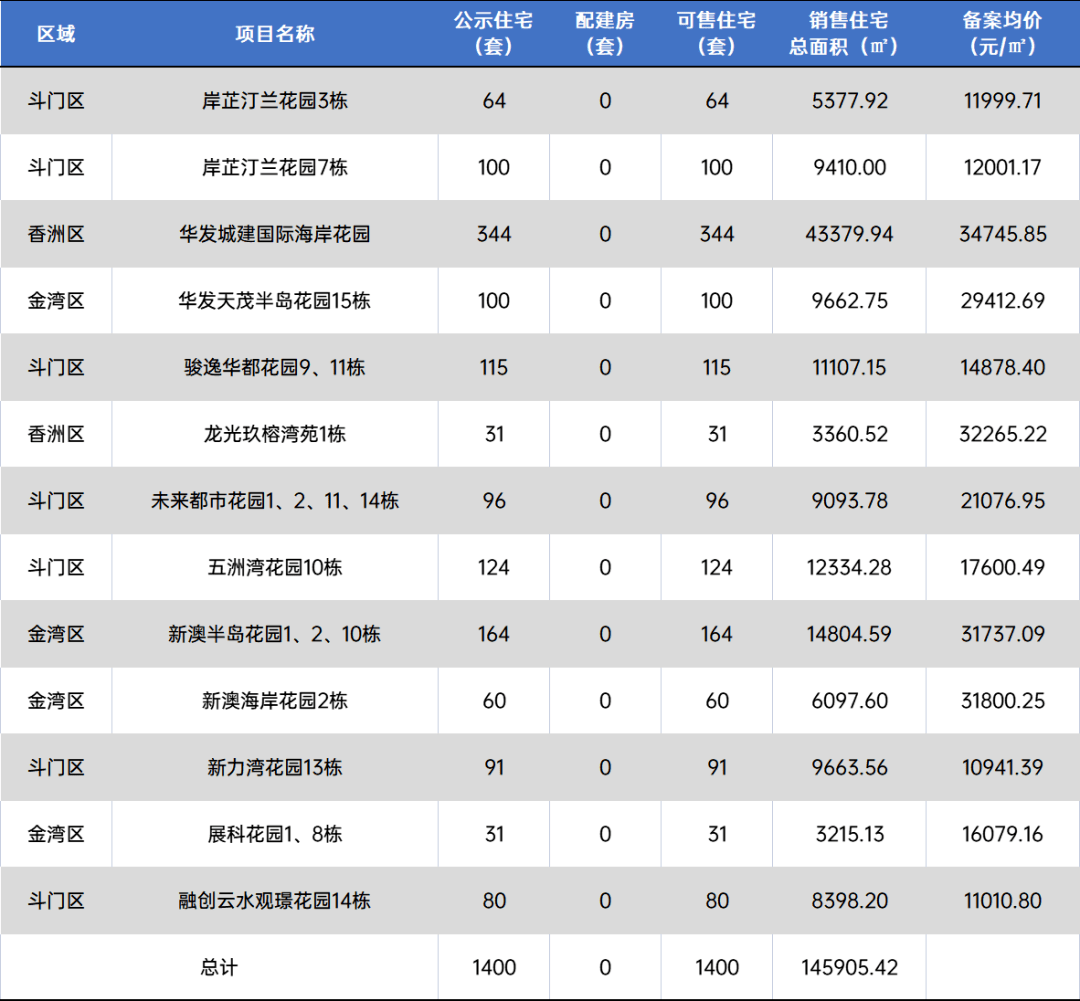Click the price value 14878.40
1080x1001 pixels.
pos(1003,367)
